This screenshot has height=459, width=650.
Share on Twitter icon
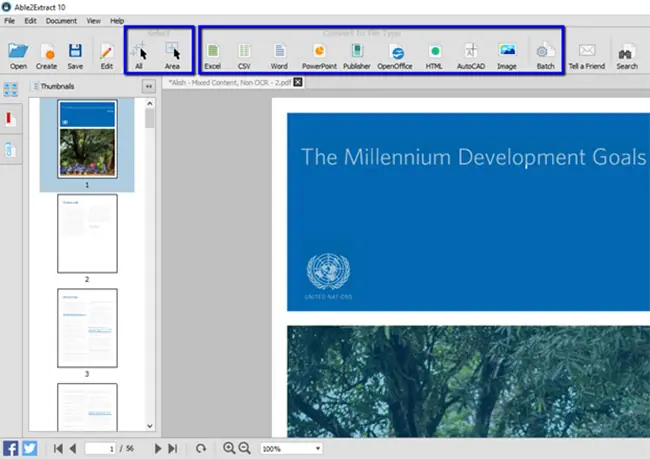pyautogui.click(x=30, y=448)
